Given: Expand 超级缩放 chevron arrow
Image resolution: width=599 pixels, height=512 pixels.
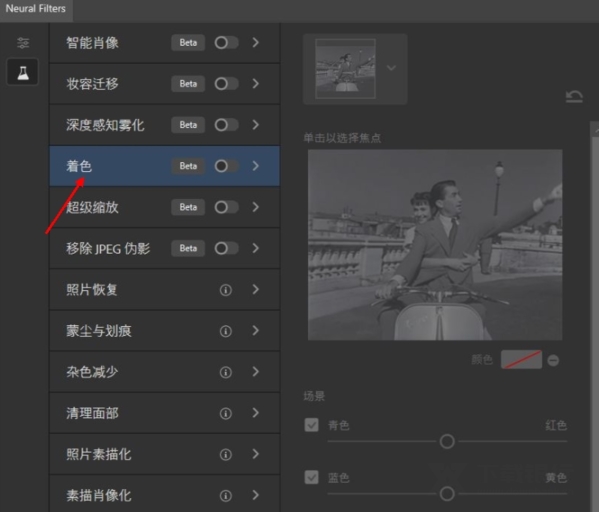Looking at the screenshot, I should [256, 207].
